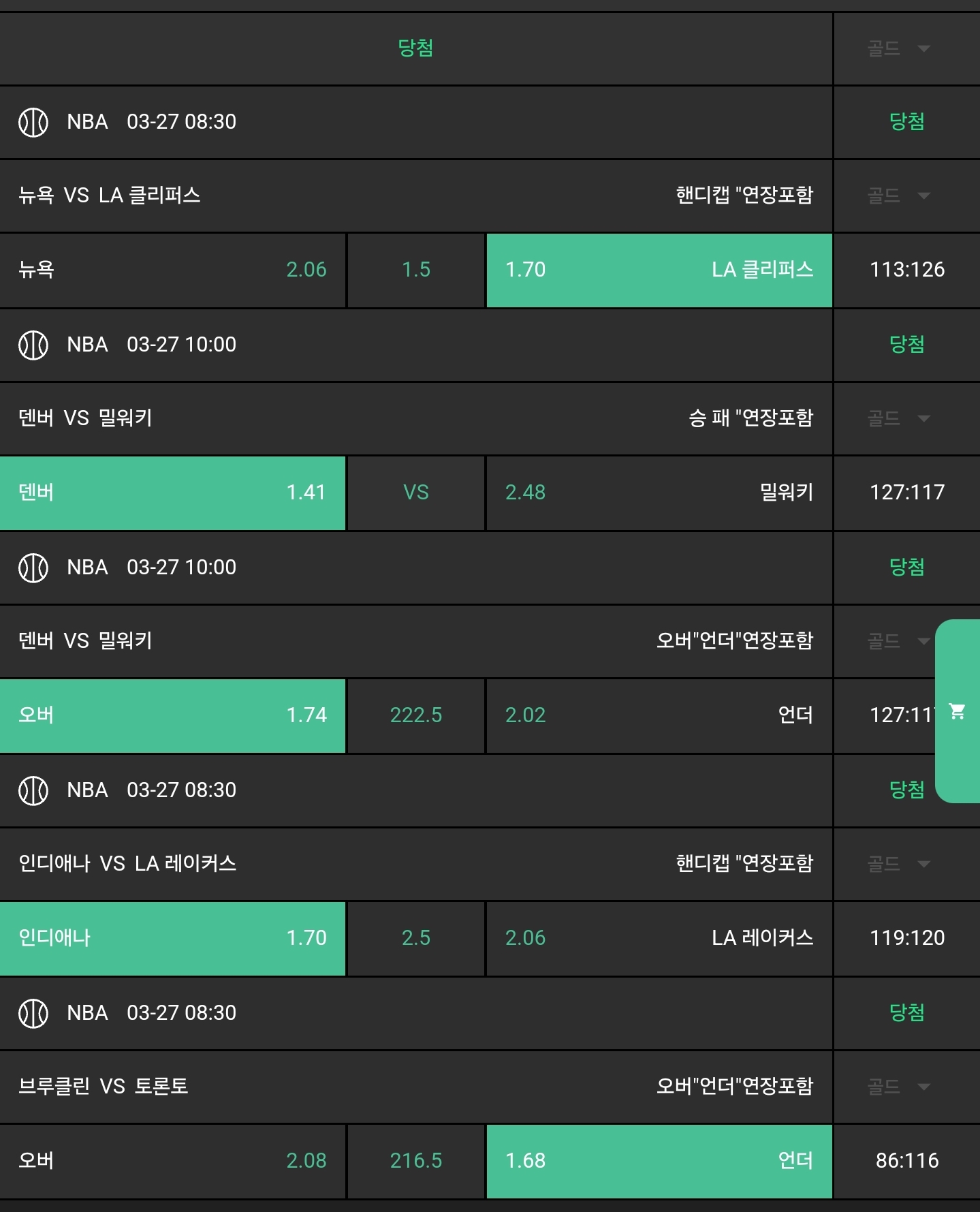Click basketball icon for Indiana vs LA Lakers game
This screenshot has width=980, height=1212.
click(x=33, y=790)
